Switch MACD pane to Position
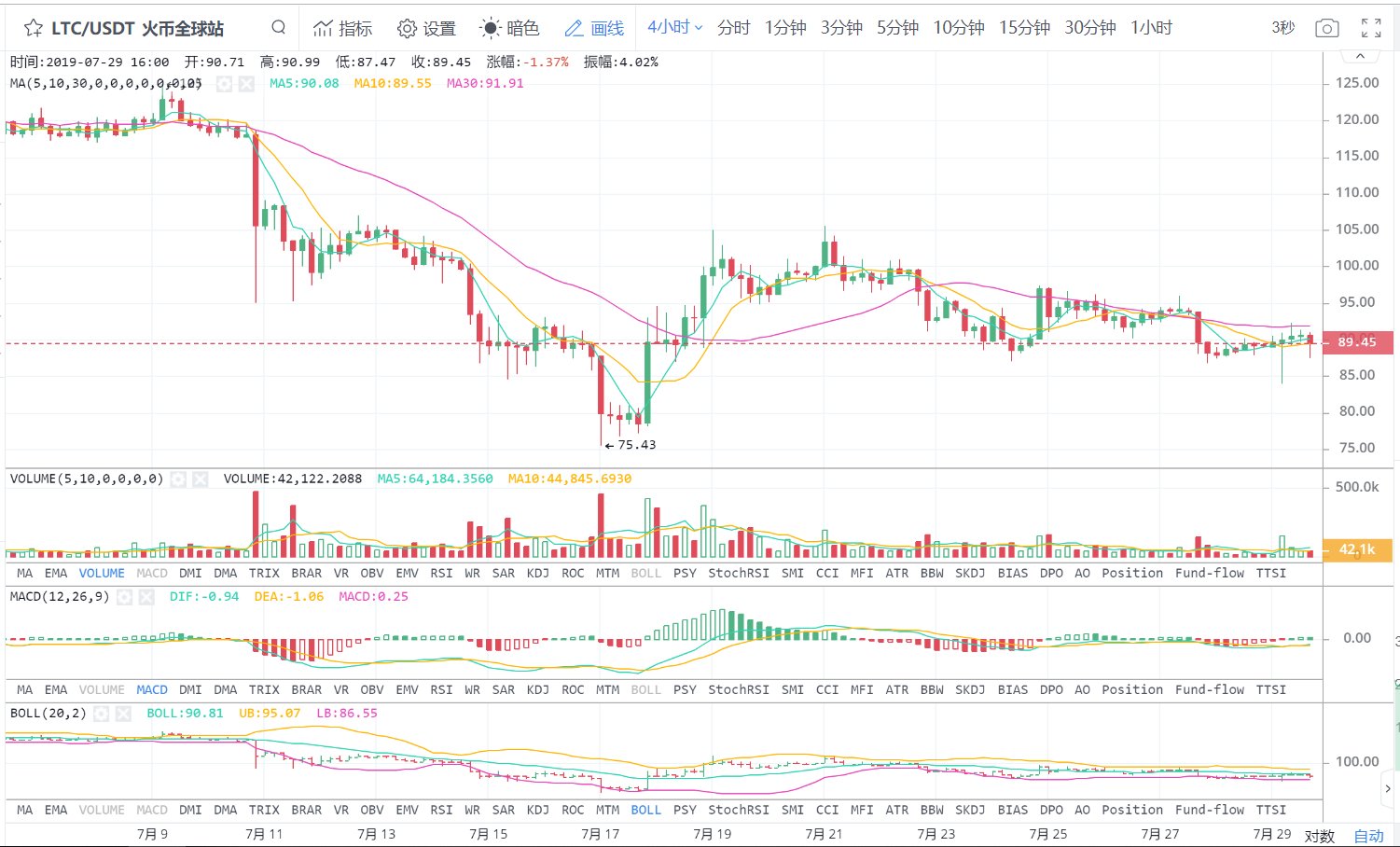The width and height of the screenshot is (1400, 847). (x=1132, y=690)
